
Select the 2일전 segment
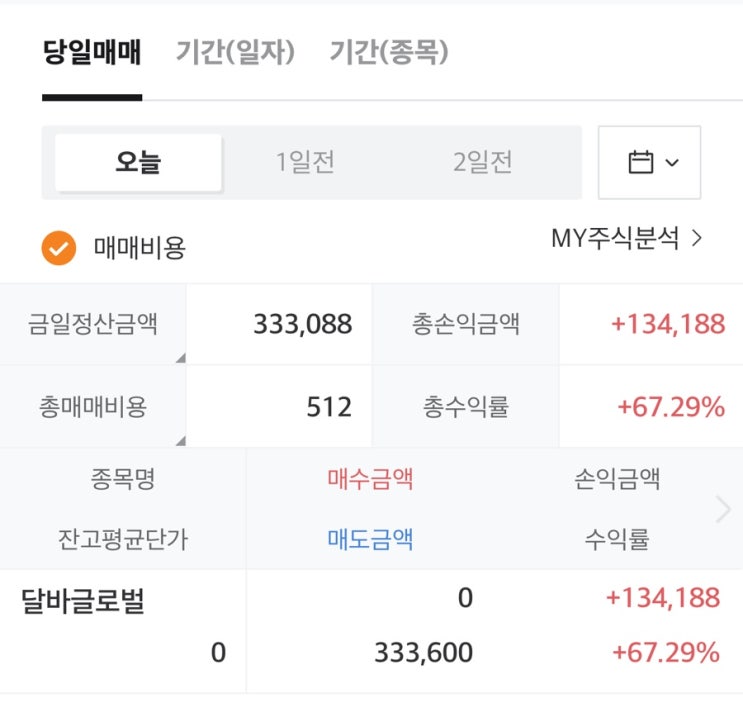click(483, 162)
